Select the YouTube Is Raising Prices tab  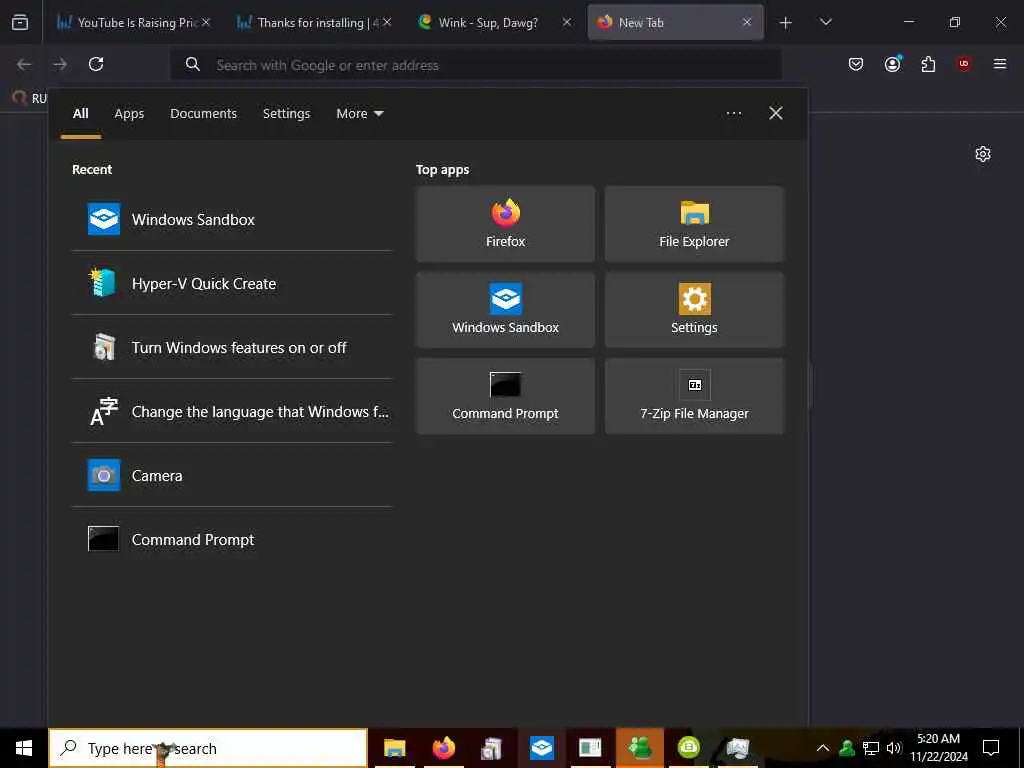[x=134, y=22]
